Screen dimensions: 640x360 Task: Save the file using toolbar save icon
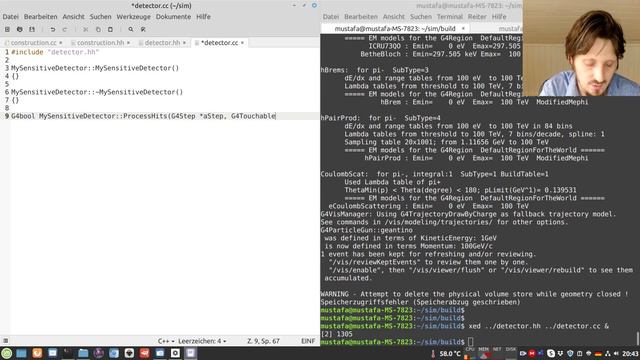point(32,29)
